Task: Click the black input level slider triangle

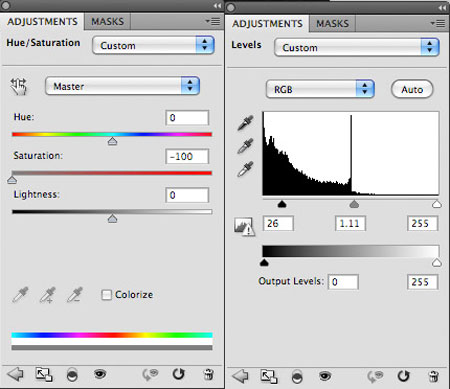Action: click(282, 204)
